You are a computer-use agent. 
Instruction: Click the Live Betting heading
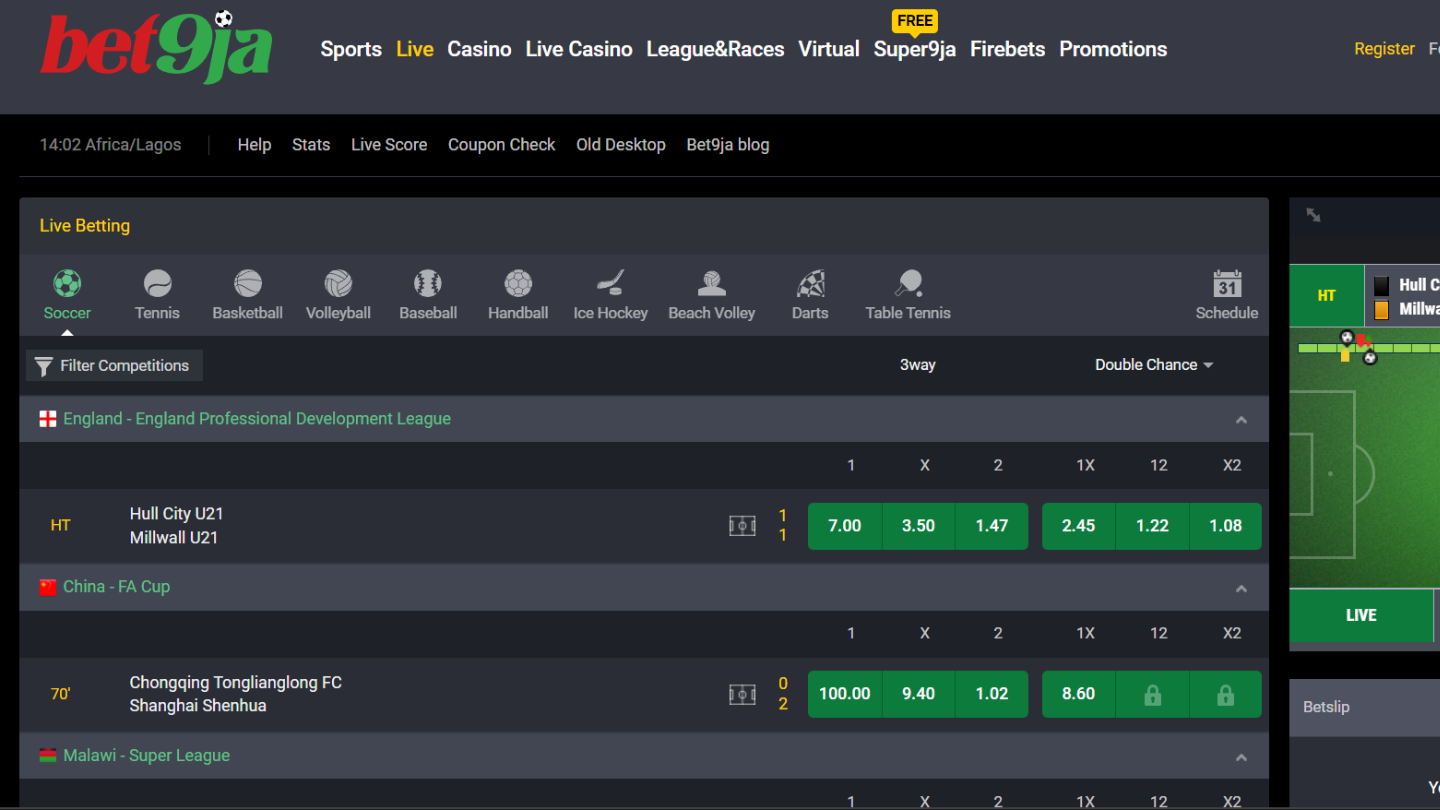tap(85, 226)
